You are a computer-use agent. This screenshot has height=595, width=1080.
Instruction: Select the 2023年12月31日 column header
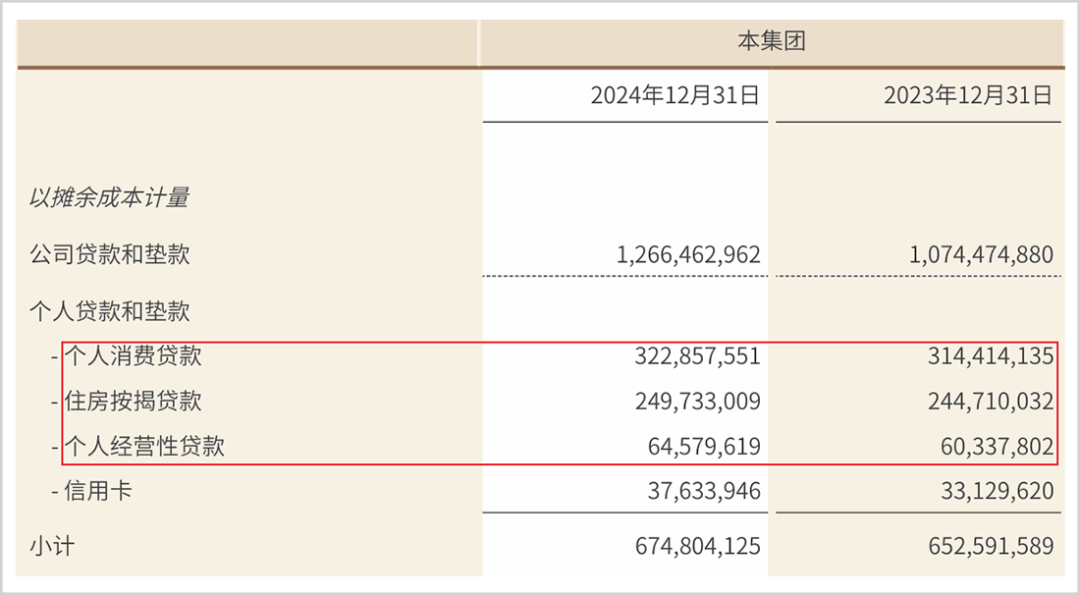point(968,95)
